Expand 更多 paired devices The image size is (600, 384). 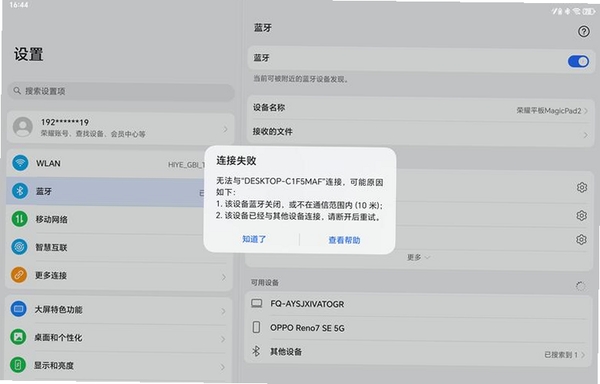pyautogui.click(x=418, y=257)
